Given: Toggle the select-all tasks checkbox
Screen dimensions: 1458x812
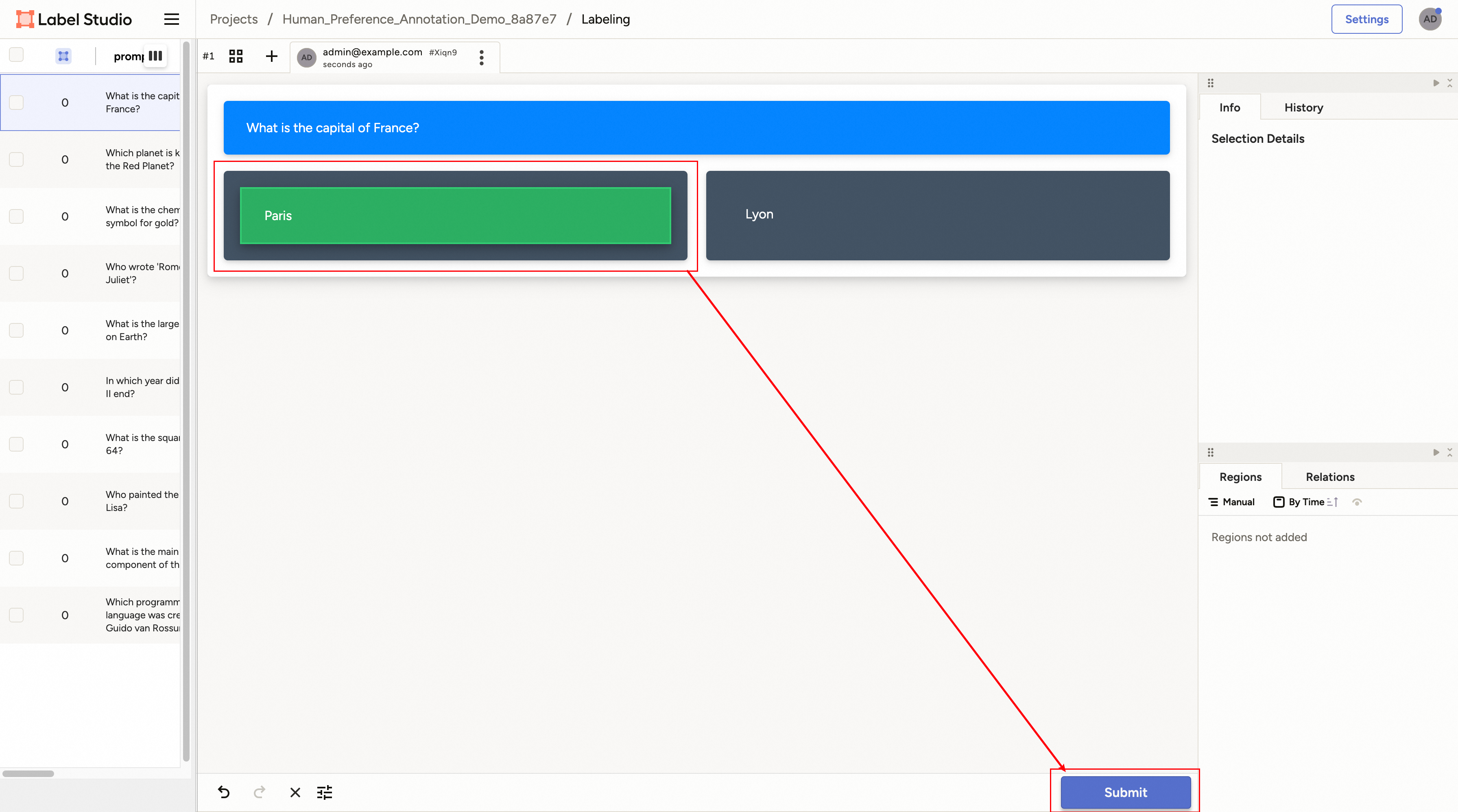Looking at the screenshot, I should (x=16, y=55).
